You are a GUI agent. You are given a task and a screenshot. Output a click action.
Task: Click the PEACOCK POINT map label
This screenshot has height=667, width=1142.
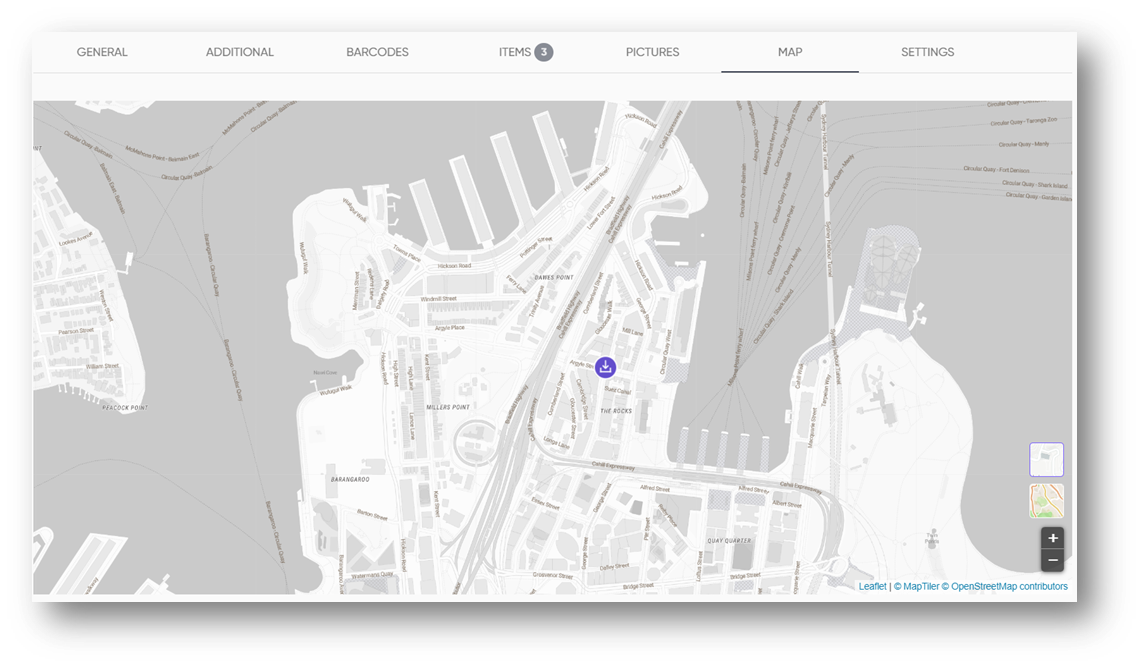click(125, 408)
